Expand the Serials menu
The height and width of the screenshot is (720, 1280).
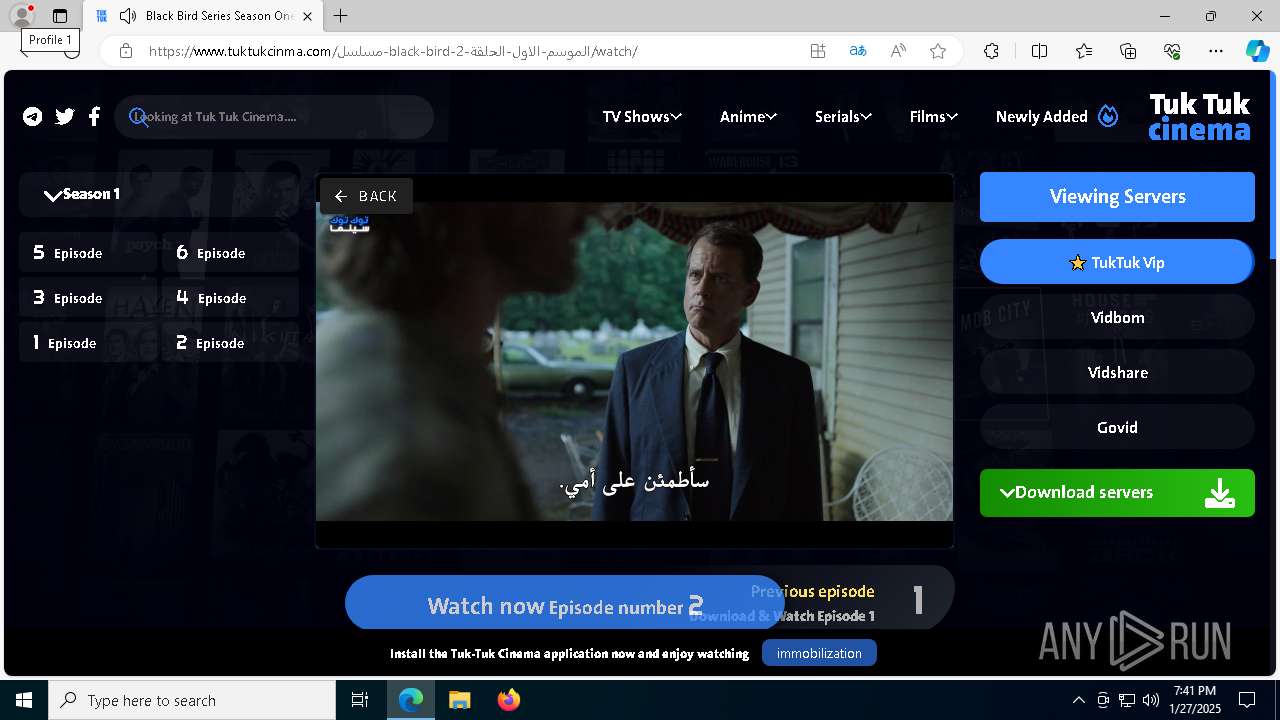coord(843,117)
